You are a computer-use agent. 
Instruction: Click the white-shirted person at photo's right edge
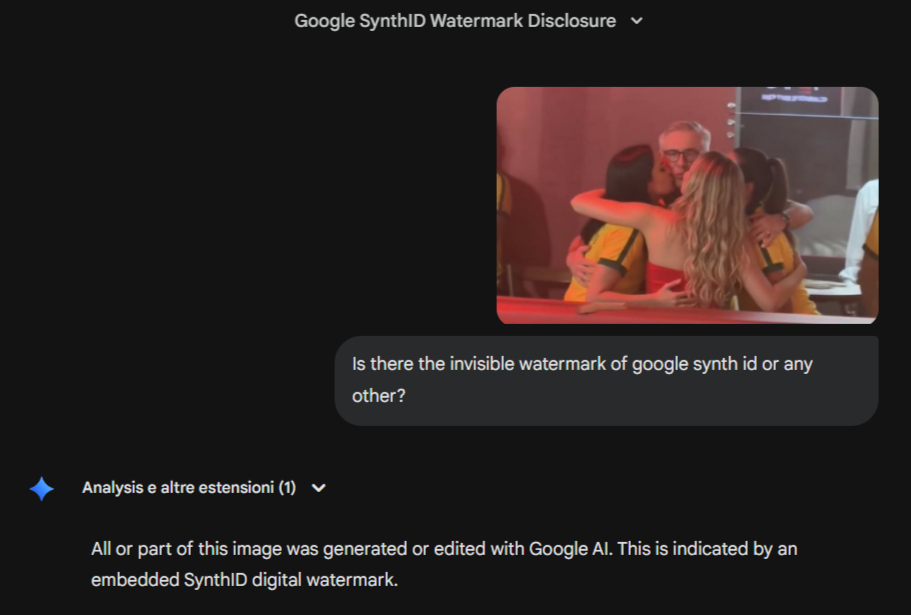pos(862,235)
